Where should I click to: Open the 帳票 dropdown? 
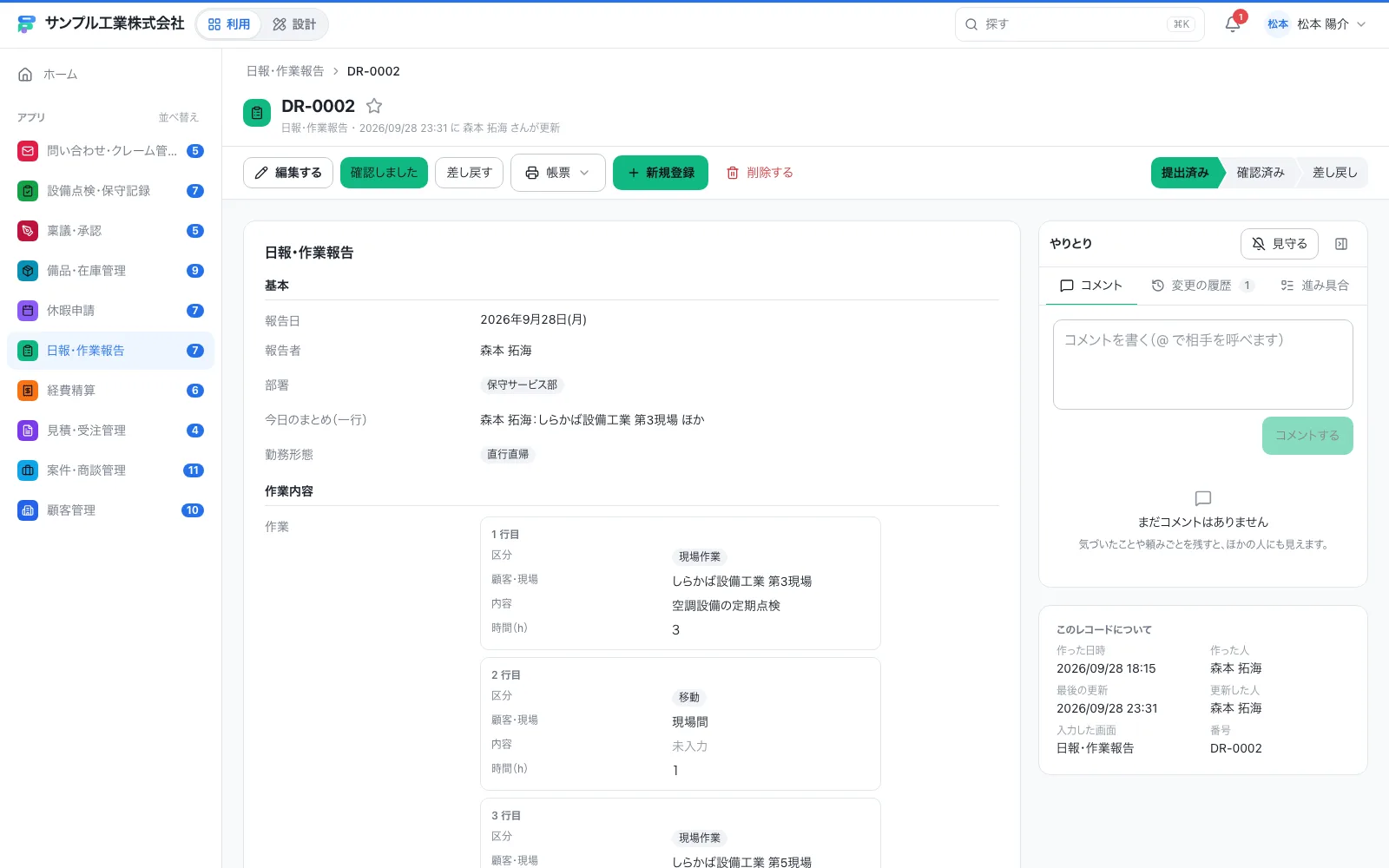point(557,173)
